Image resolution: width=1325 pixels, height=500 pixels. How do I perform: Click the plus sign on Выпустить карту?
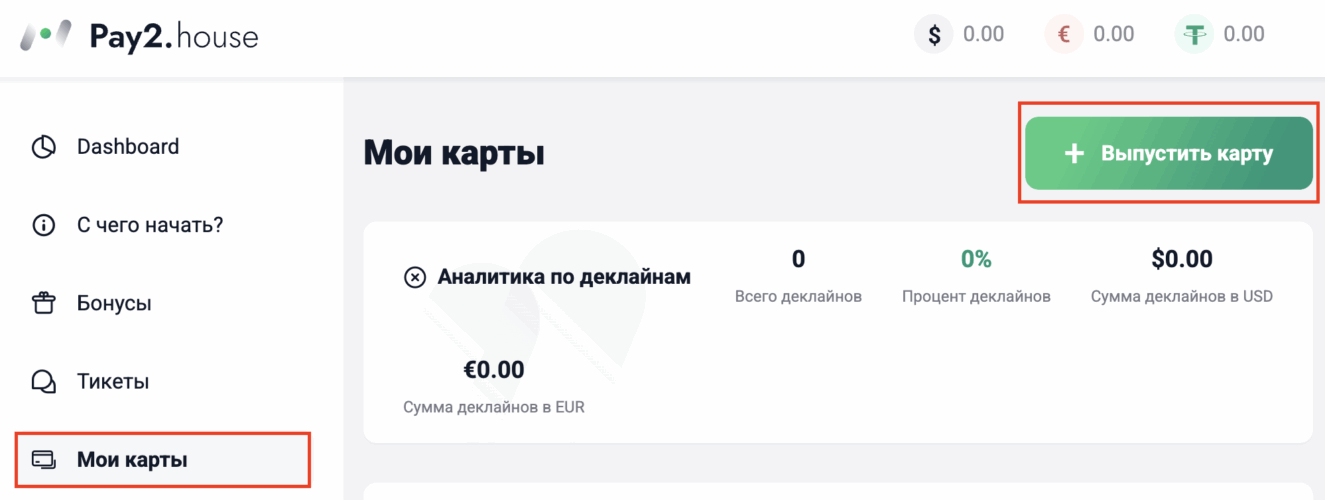[x=1074, y=154]
